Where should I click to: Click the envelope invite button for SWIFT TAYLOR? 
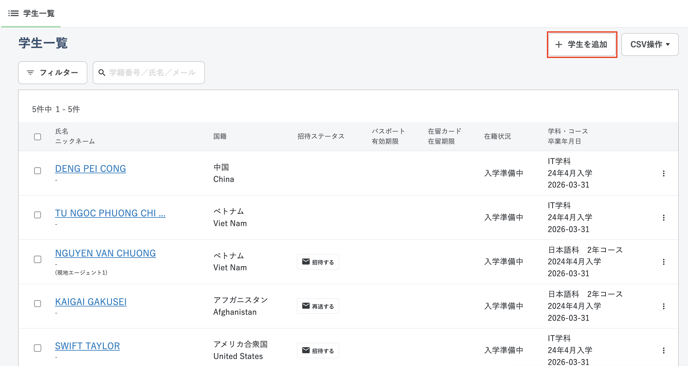(318, 351)
